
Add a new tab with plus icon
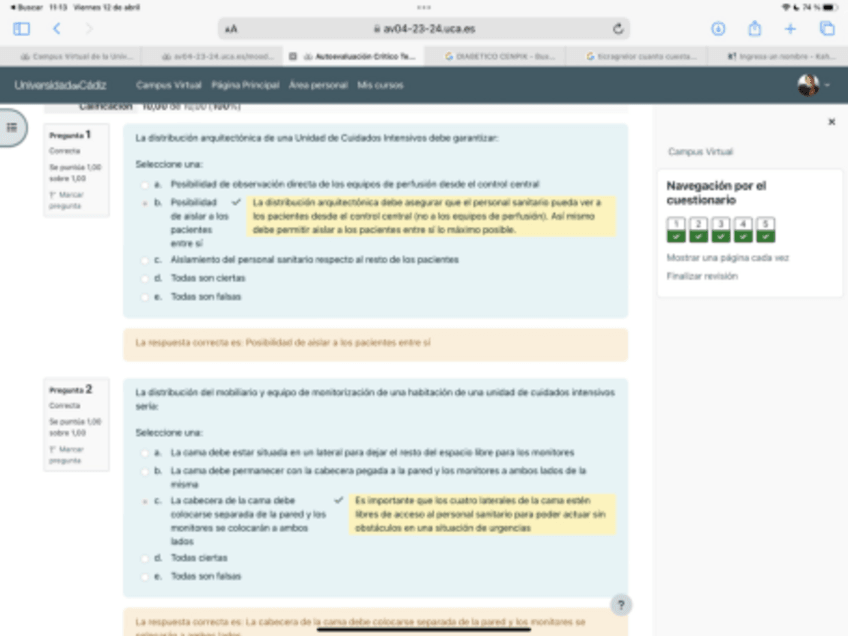790,29
